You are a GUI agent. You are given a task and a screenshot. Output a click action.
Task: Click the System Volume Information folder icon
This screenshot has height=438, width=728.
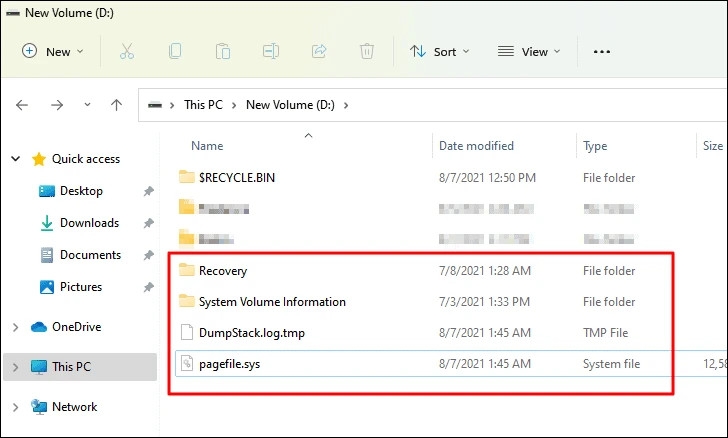[x=187, y=301]
